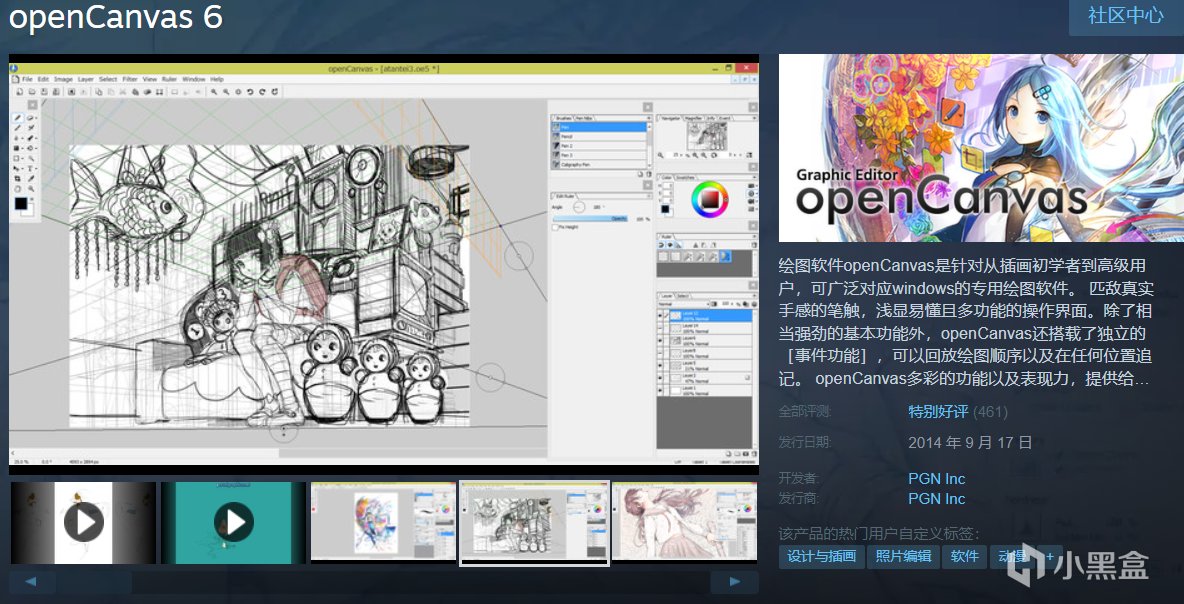
Task: Click the Save icon in openCanvas toolbar
Action: tap(44, 91)
